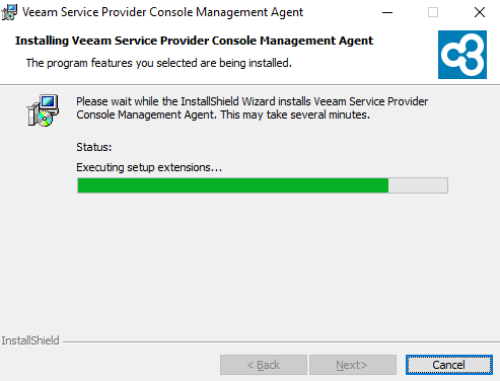Click the green filled progress bar

pos(233,185)
